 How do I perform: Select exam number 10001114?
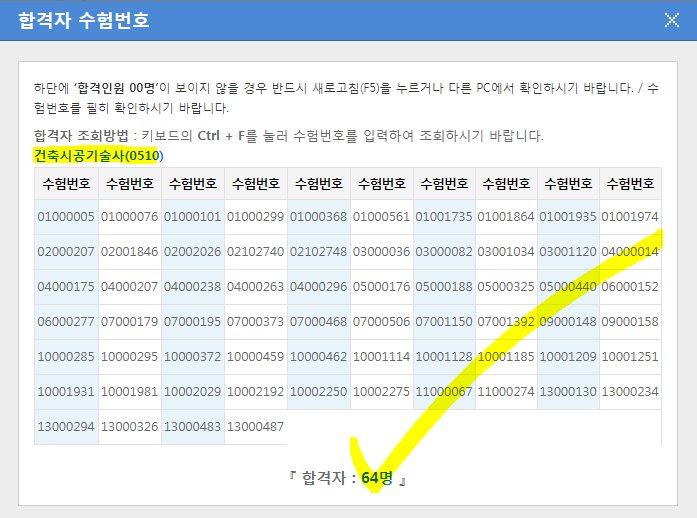[x=381, y=357]
